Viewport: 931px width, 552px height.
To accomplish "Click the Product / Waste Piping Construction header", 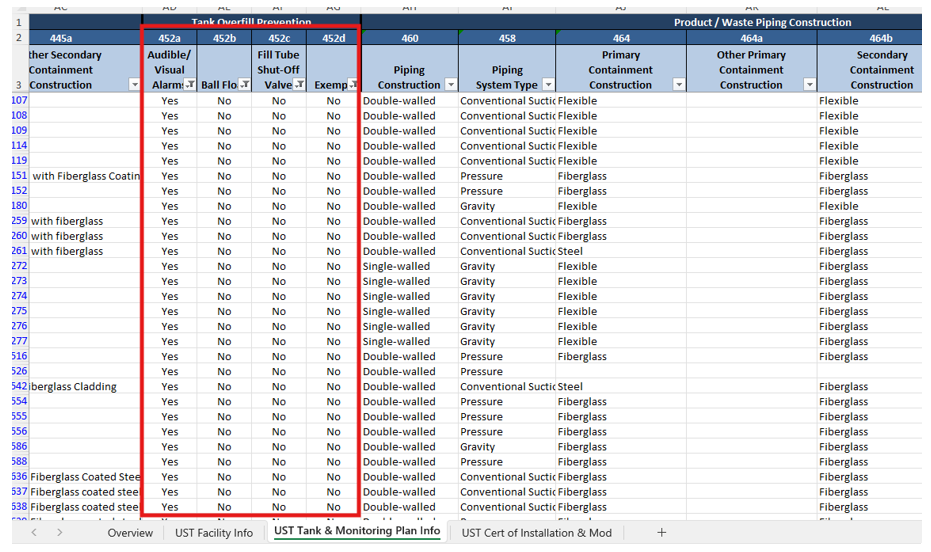I will click(762, 23).
